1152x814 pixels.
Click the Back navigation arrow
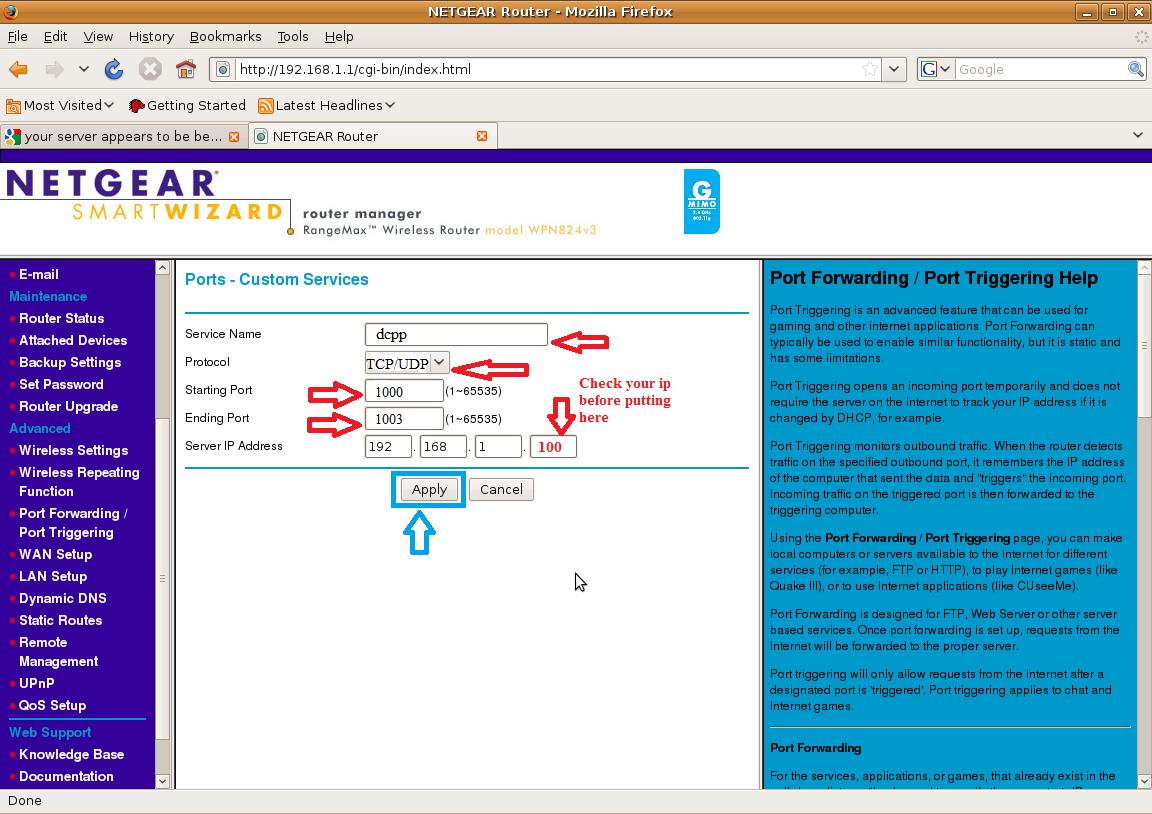pyautogui.click(x=18, y=69)
